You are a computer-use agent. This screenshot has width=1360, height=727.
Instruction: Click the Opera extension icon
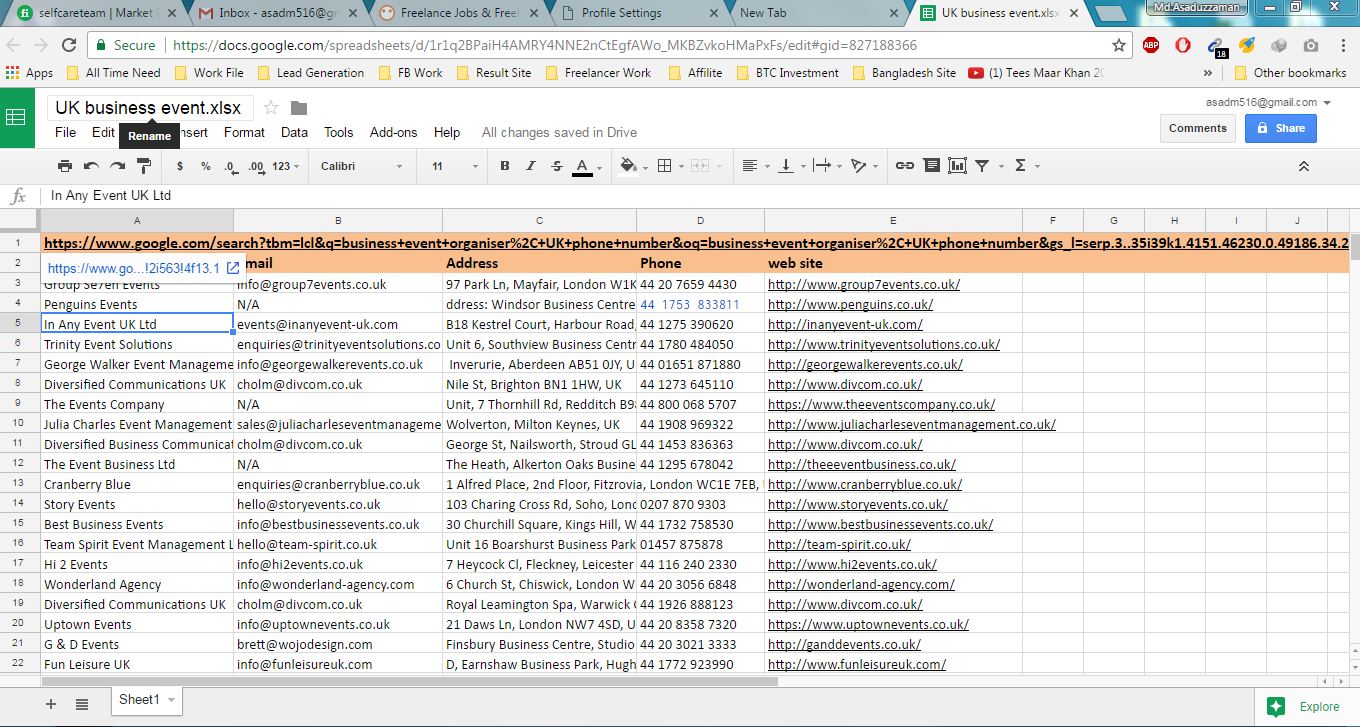pyautogui.click(x=1183, y=45)
